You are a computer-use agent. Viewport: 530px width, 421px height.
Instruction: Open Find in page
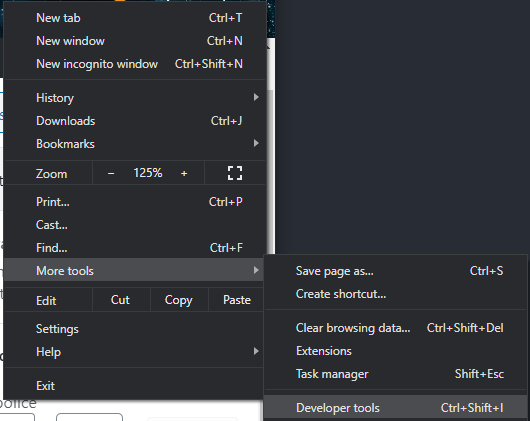click(134, 248)
